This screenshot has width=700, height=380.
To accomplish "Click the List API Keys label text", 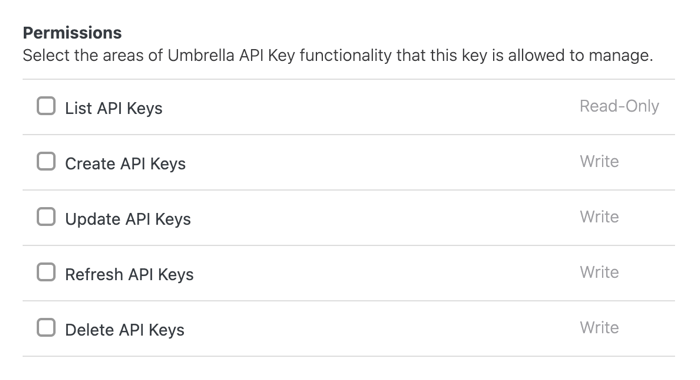I will (114, 109).
